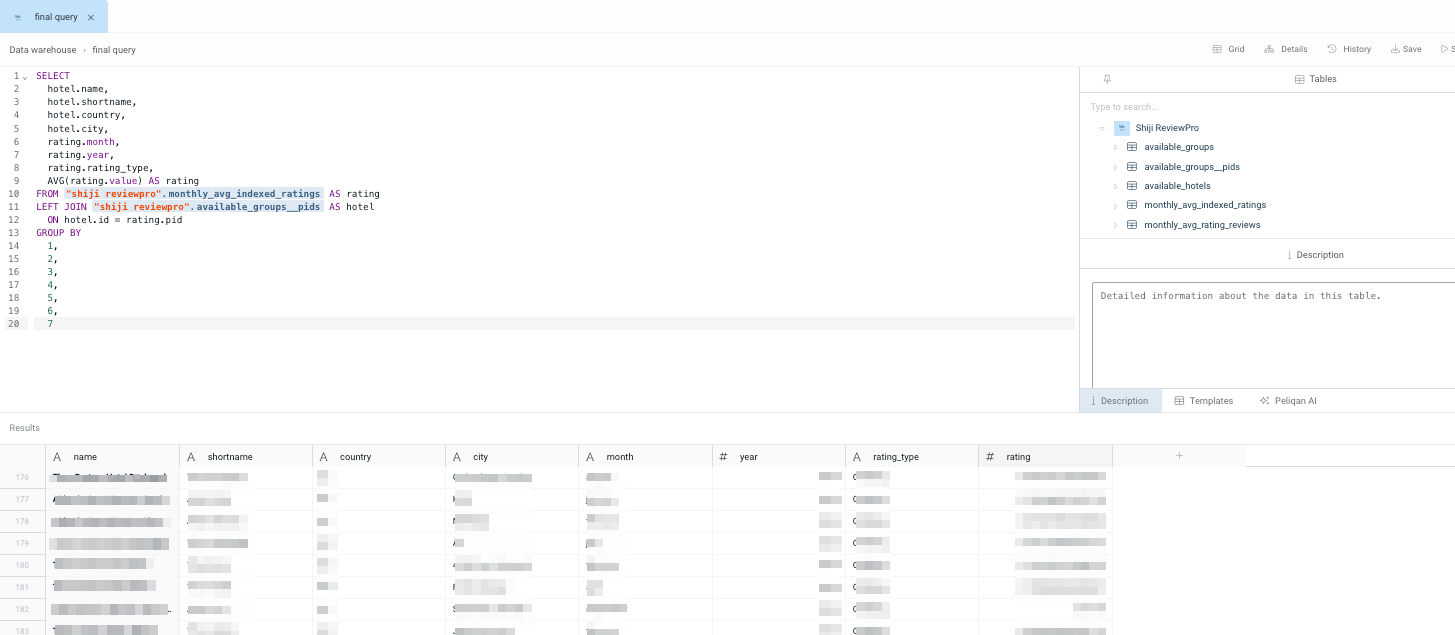
Task: Select result row 177
Action: (23, 499)
